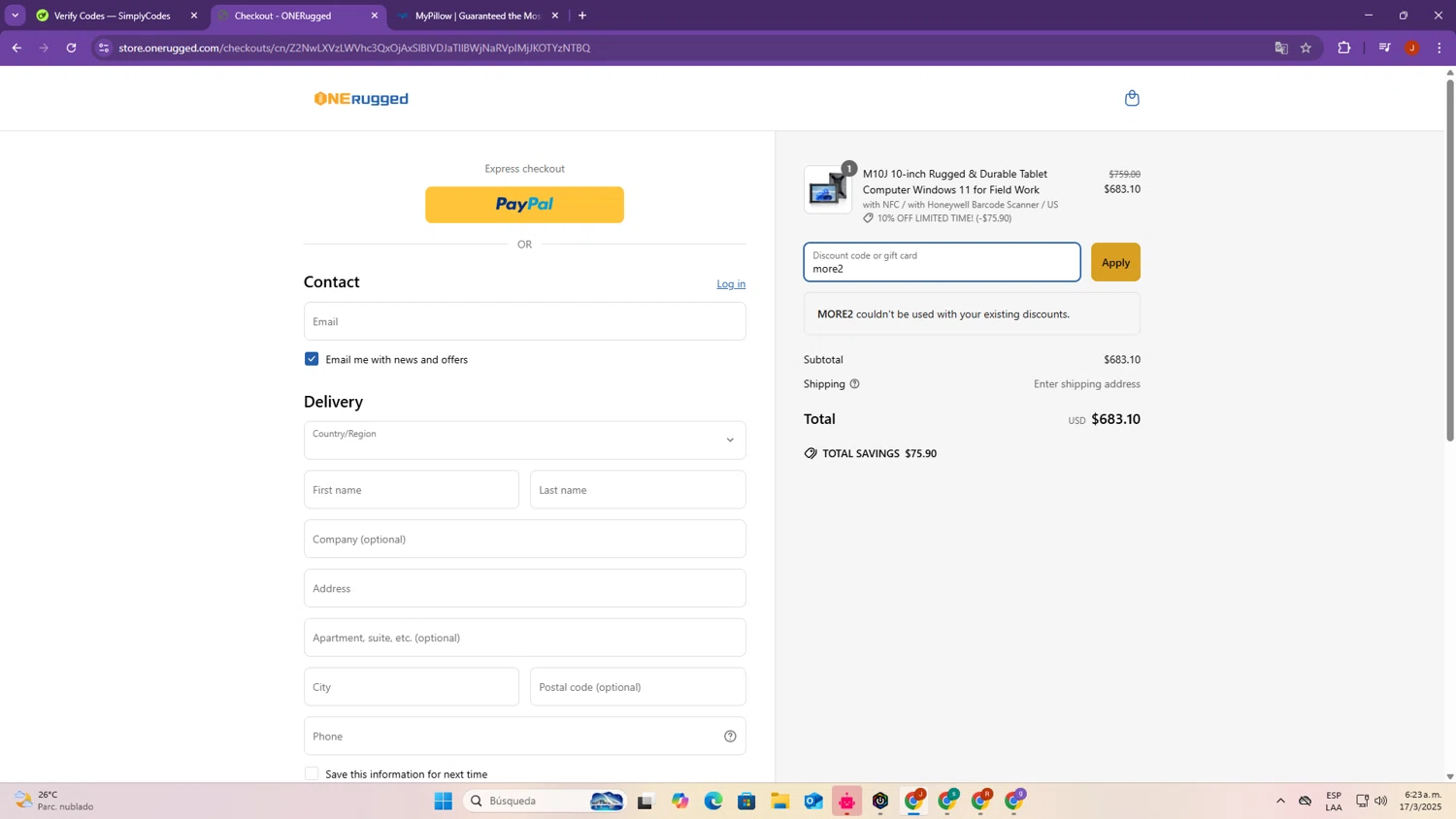Switch to the MyPillow tab

[478, 16]
